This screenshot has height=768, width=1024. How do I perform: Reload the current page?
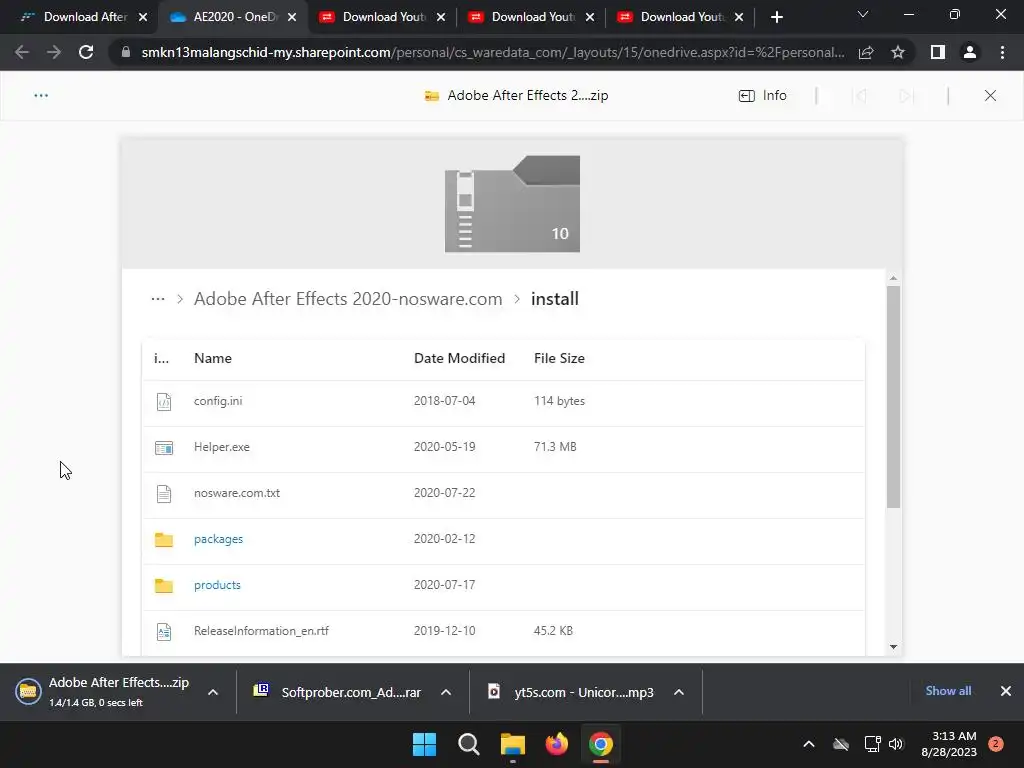pyautogui.click(x=86, y=52)
